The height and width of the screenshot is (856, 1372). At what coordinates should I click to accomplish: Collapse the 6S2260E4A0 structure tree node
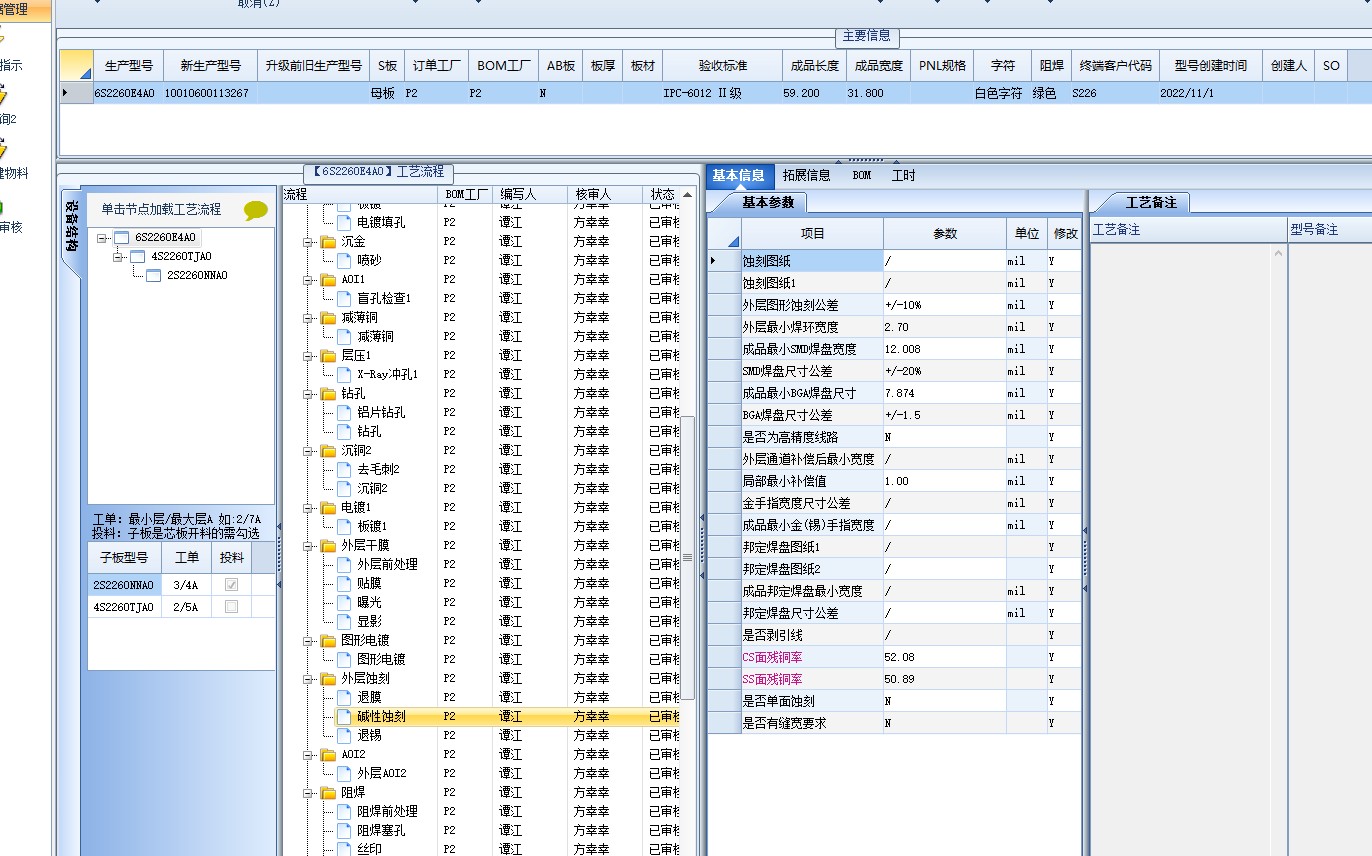(103, 238)
